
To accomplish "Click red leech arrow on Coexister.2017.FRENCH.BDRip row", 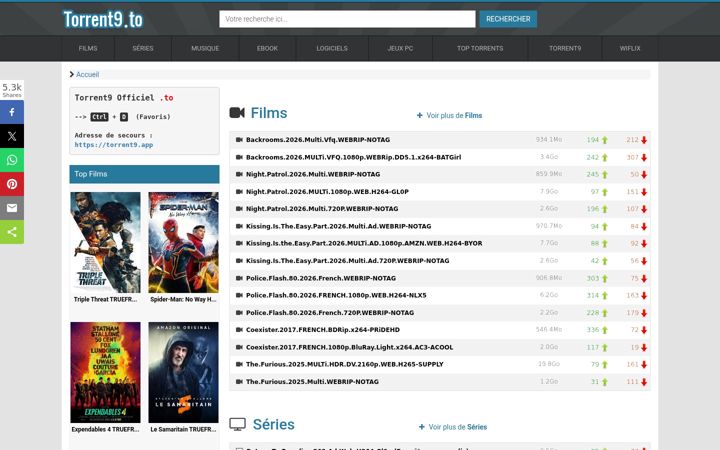I will click(644, 330).
